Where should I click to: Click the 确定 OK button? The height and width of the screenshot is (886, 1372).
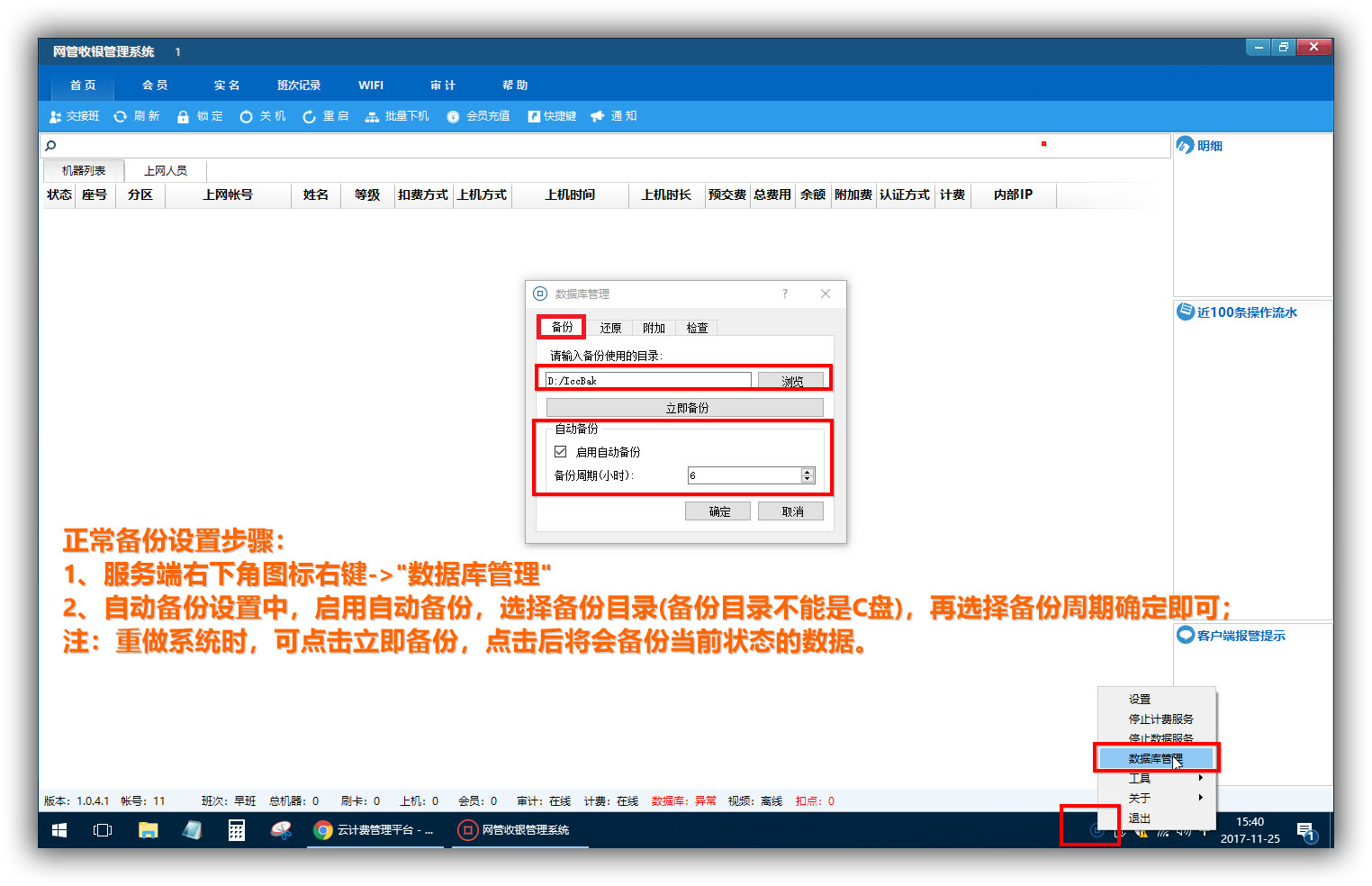(x=718, y=511)
